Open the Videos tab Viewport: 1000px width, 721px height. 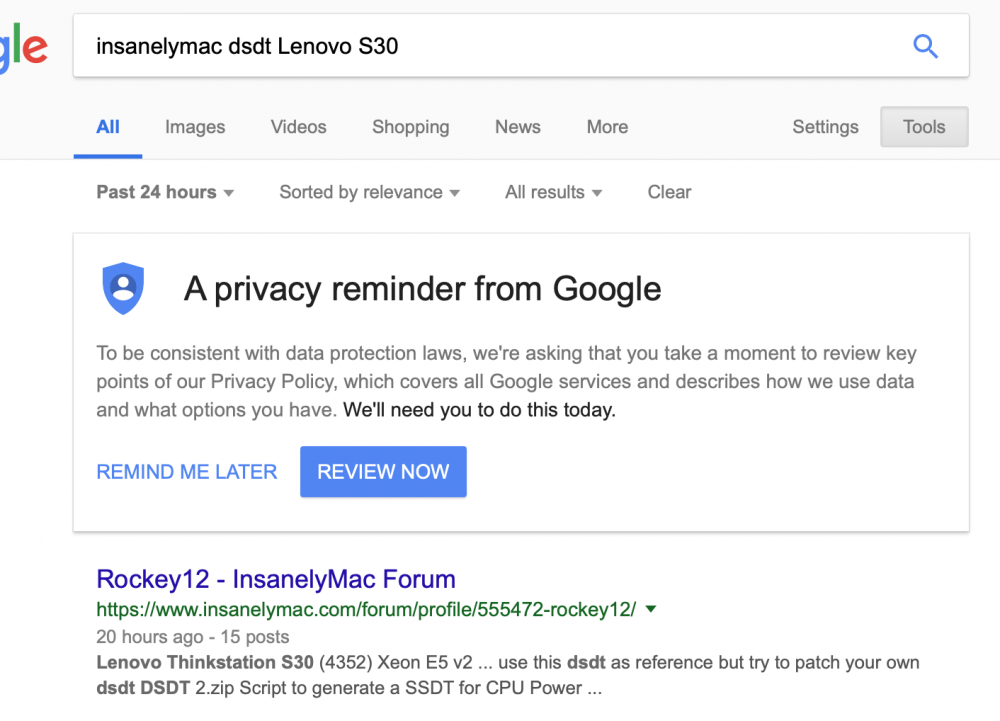(x=298, y=127)
